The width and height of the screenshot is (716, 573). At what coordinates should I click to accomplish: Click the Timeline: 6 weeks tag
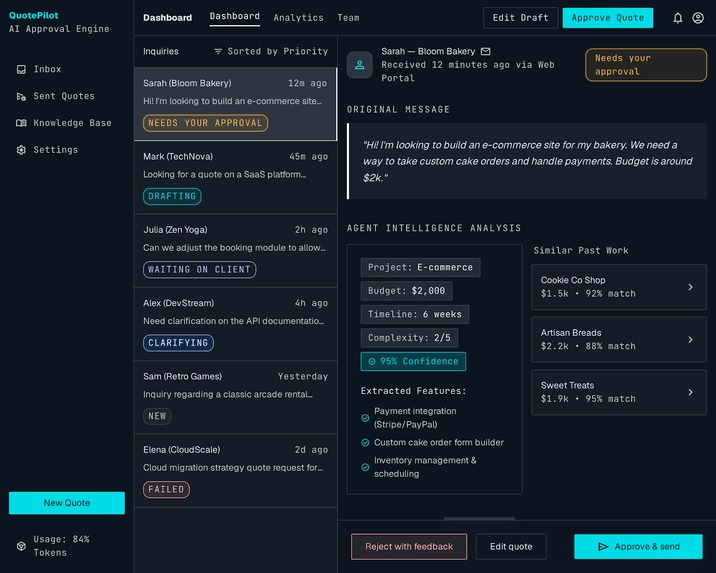pyautogui.click(x=415, y=314)
